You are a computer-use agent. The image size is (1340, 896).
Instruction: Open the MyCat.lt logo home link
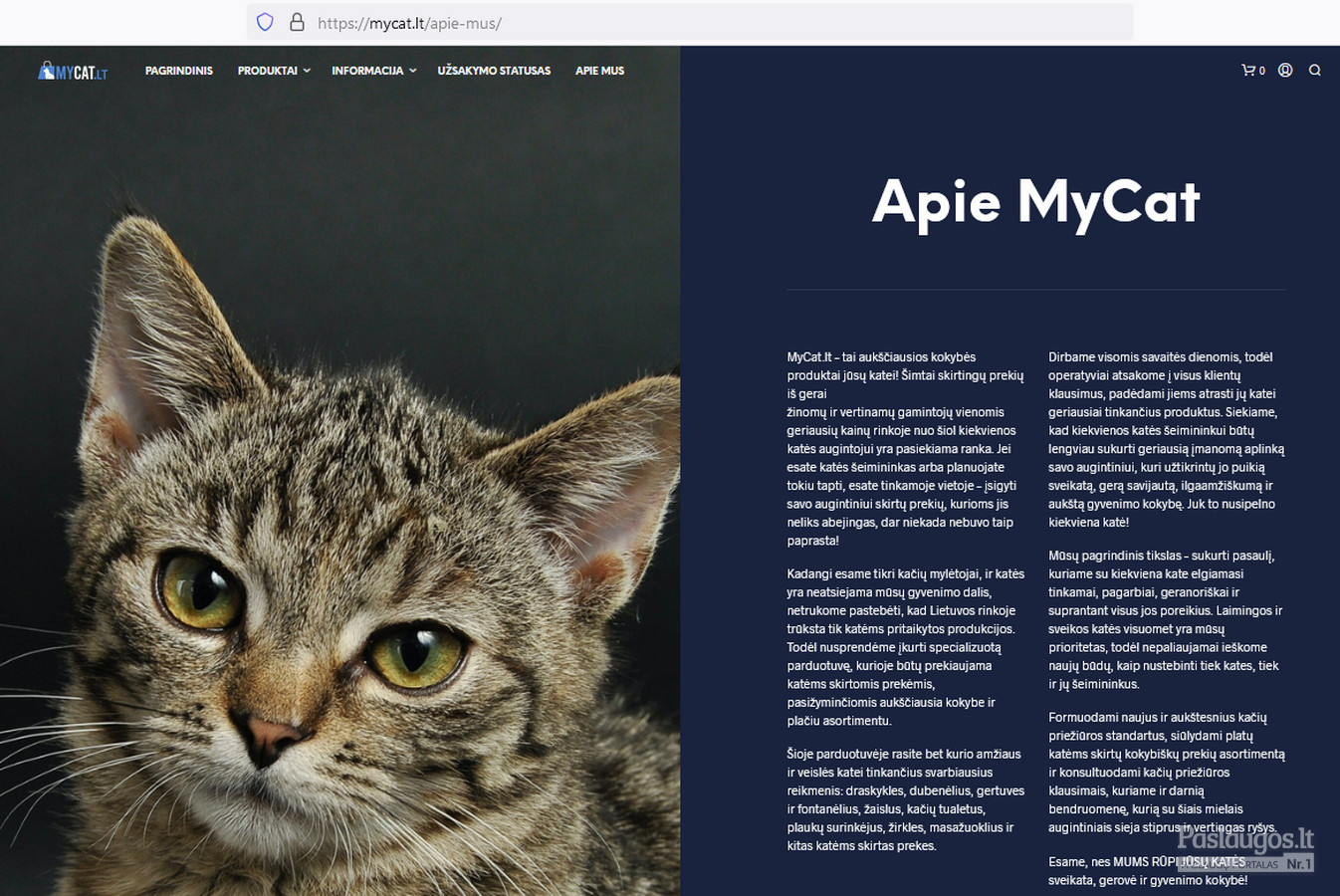pyautogui.click(x=73, y=71)
